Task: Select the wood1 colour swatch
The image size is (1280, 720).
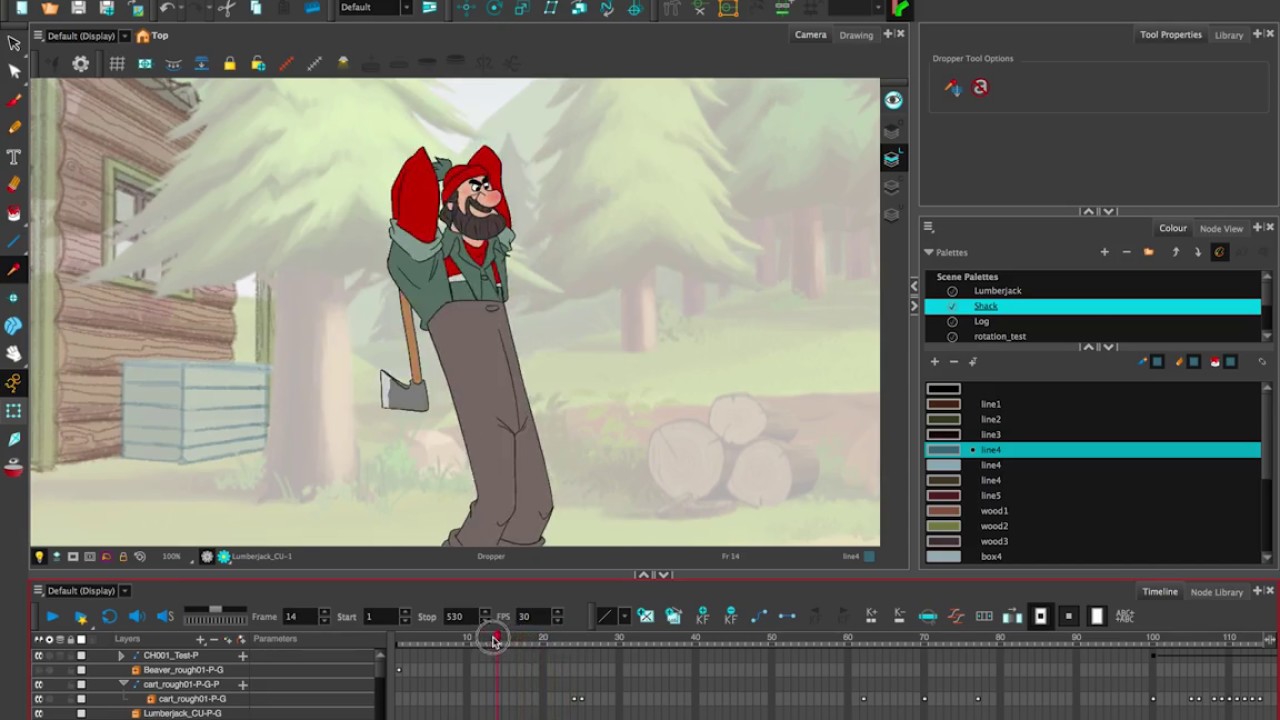Action: click(943, 511)
